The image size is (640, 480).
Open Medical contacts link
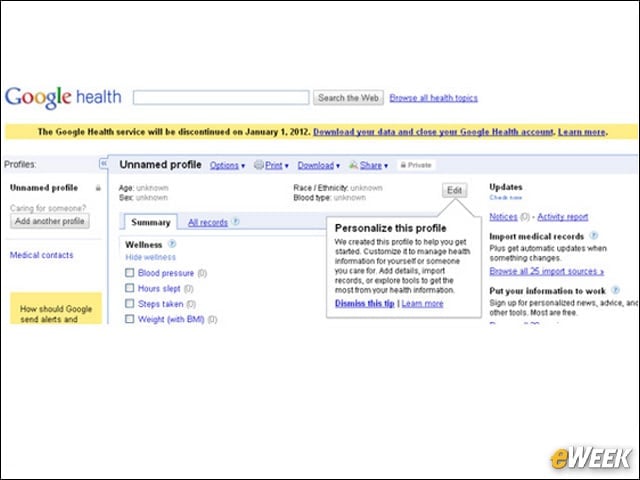[42, 255]
